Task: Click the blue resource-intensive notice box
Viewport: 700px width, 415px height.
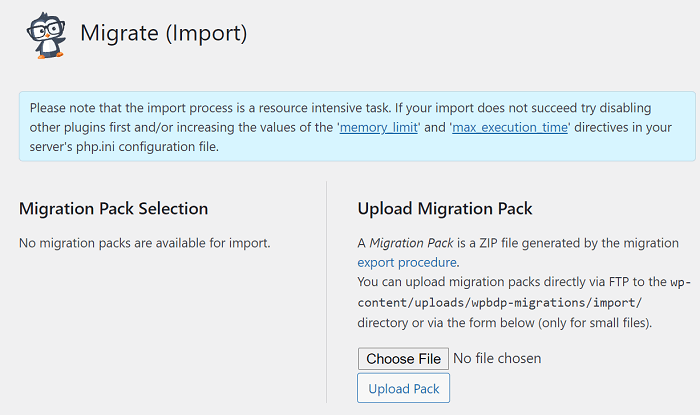Action: pyautogui.click(x=357, y=127)
